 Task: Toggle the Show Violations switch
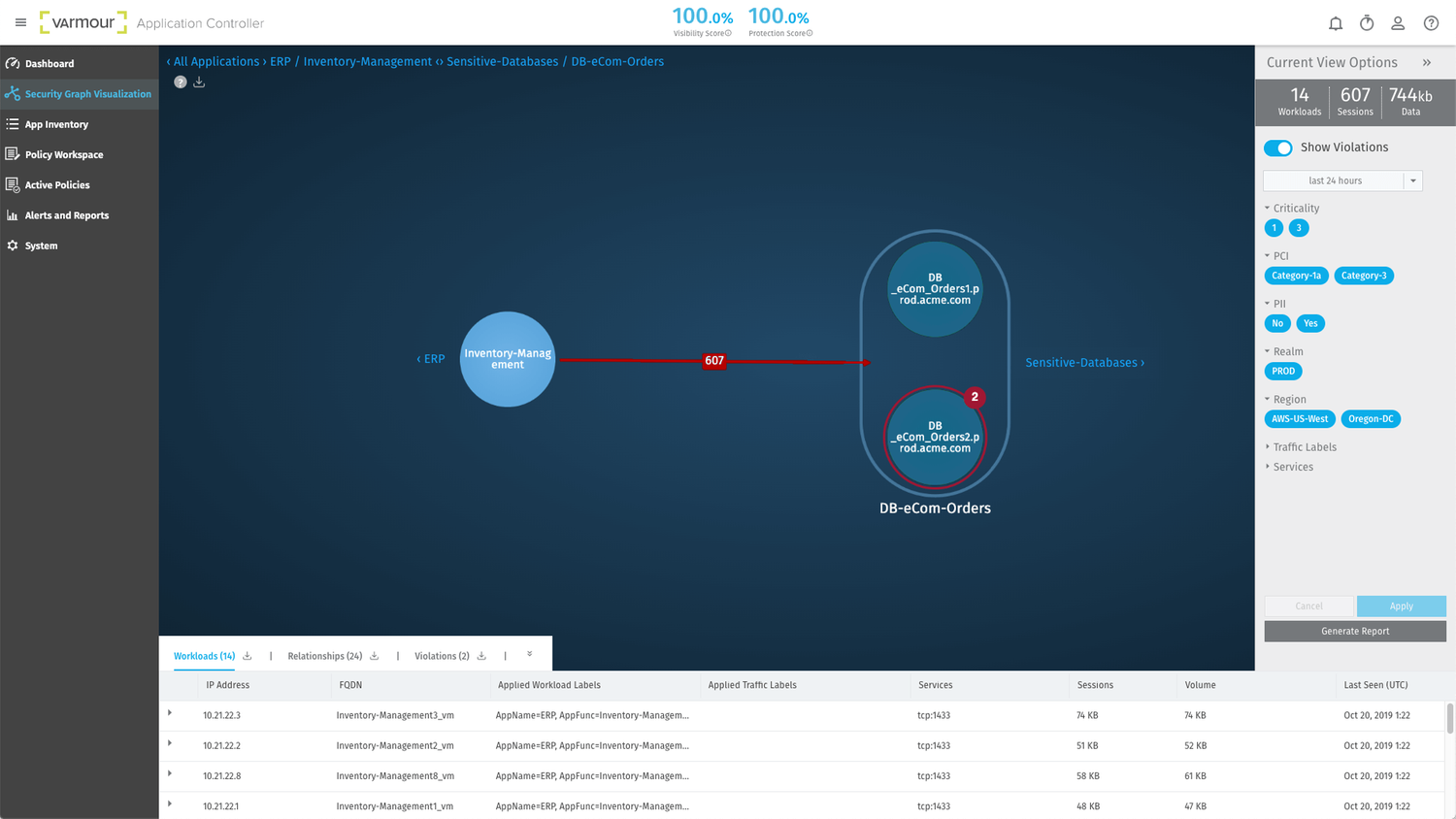pyautogui.click(x=1277, y=147)
